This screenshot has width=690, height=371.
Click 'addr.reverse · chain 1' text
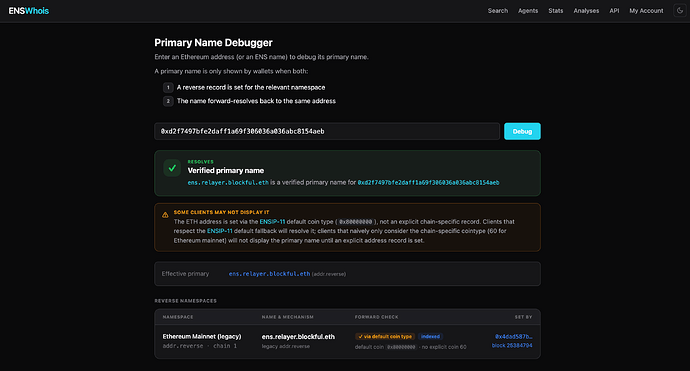[200, 346]
